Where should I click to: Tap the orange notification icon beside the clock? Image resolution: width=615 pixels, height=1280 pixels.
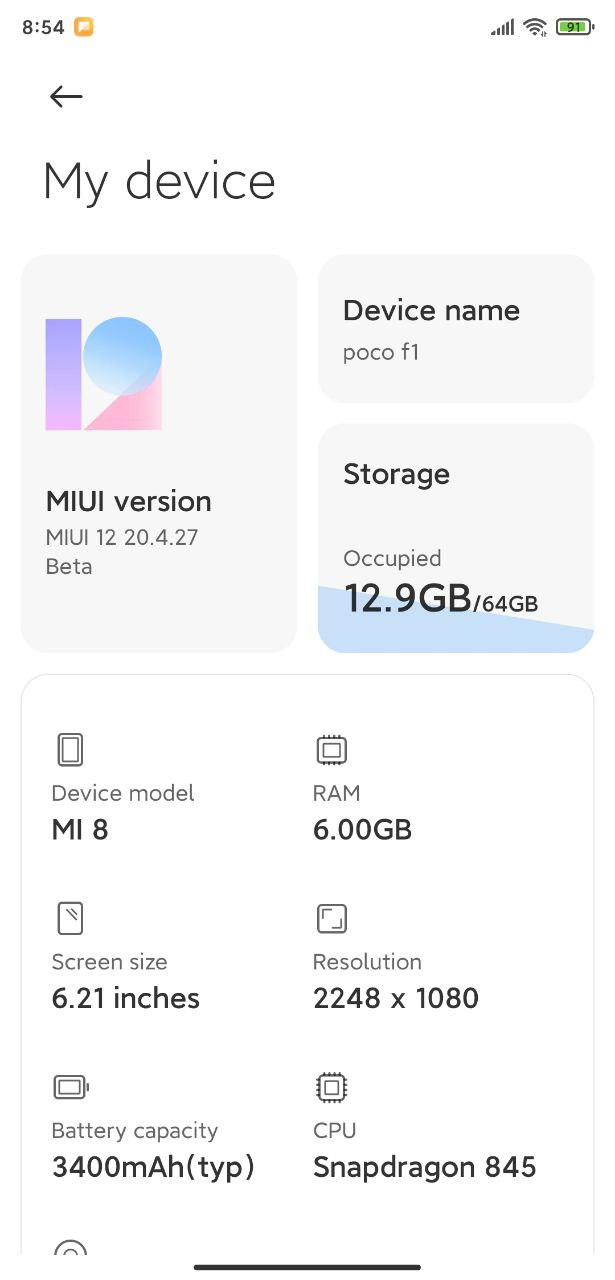coord(84,28)
